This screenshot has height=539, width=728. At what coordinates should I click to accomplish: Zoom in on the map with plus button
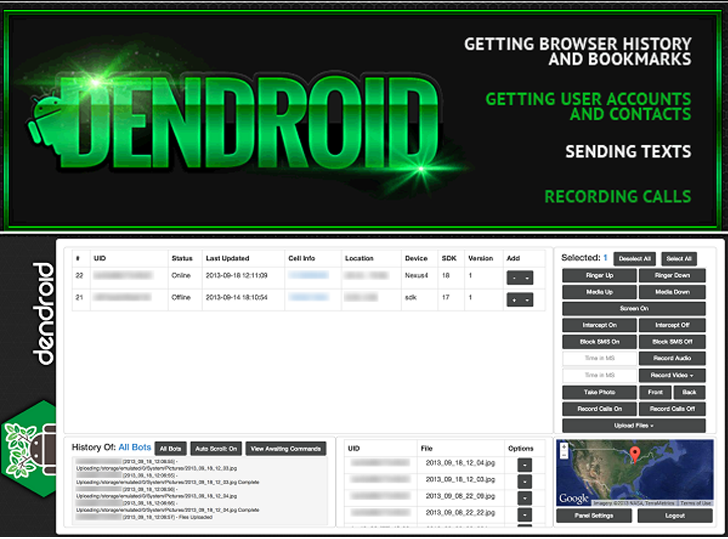pos(564,447)
